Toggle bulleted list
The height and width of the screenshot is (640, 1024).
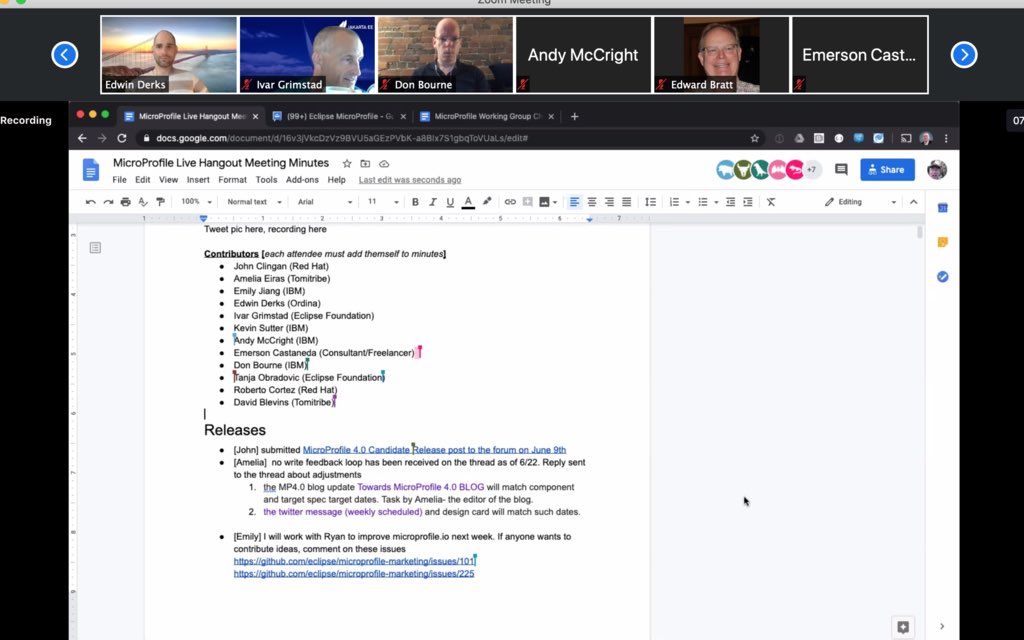point(703,202)
